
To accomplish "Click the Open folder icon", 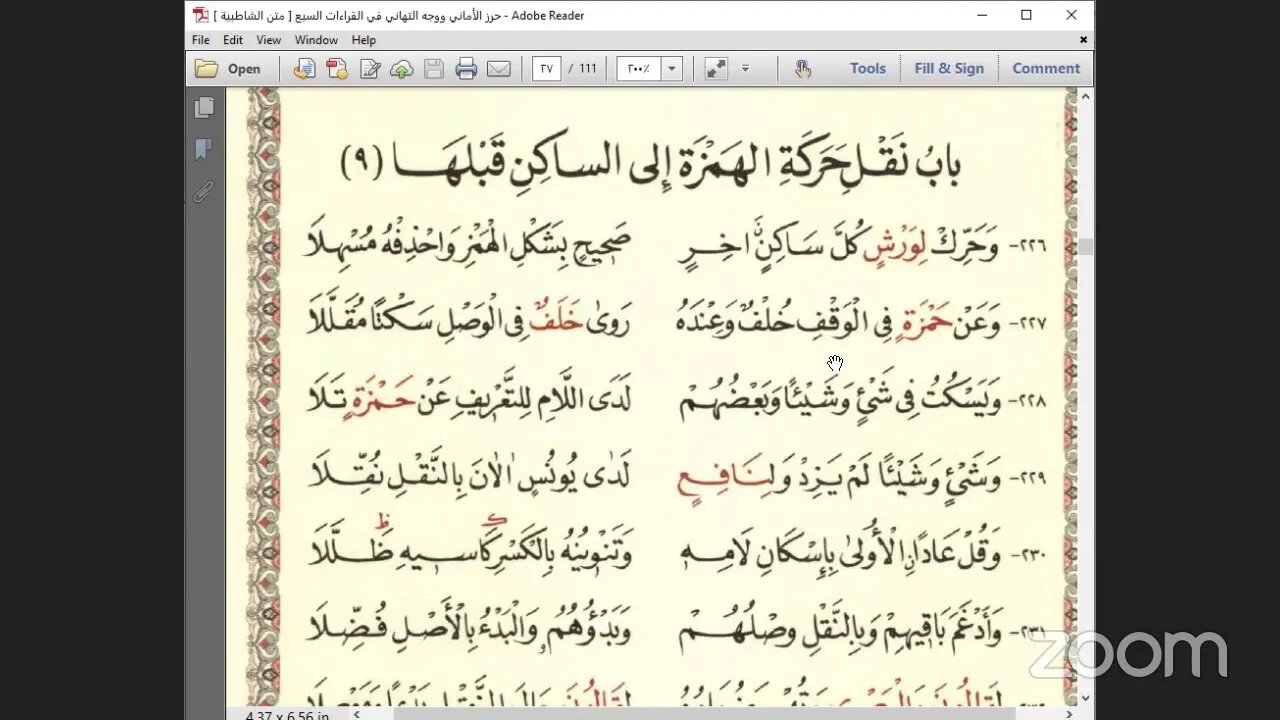I will 207,69.
